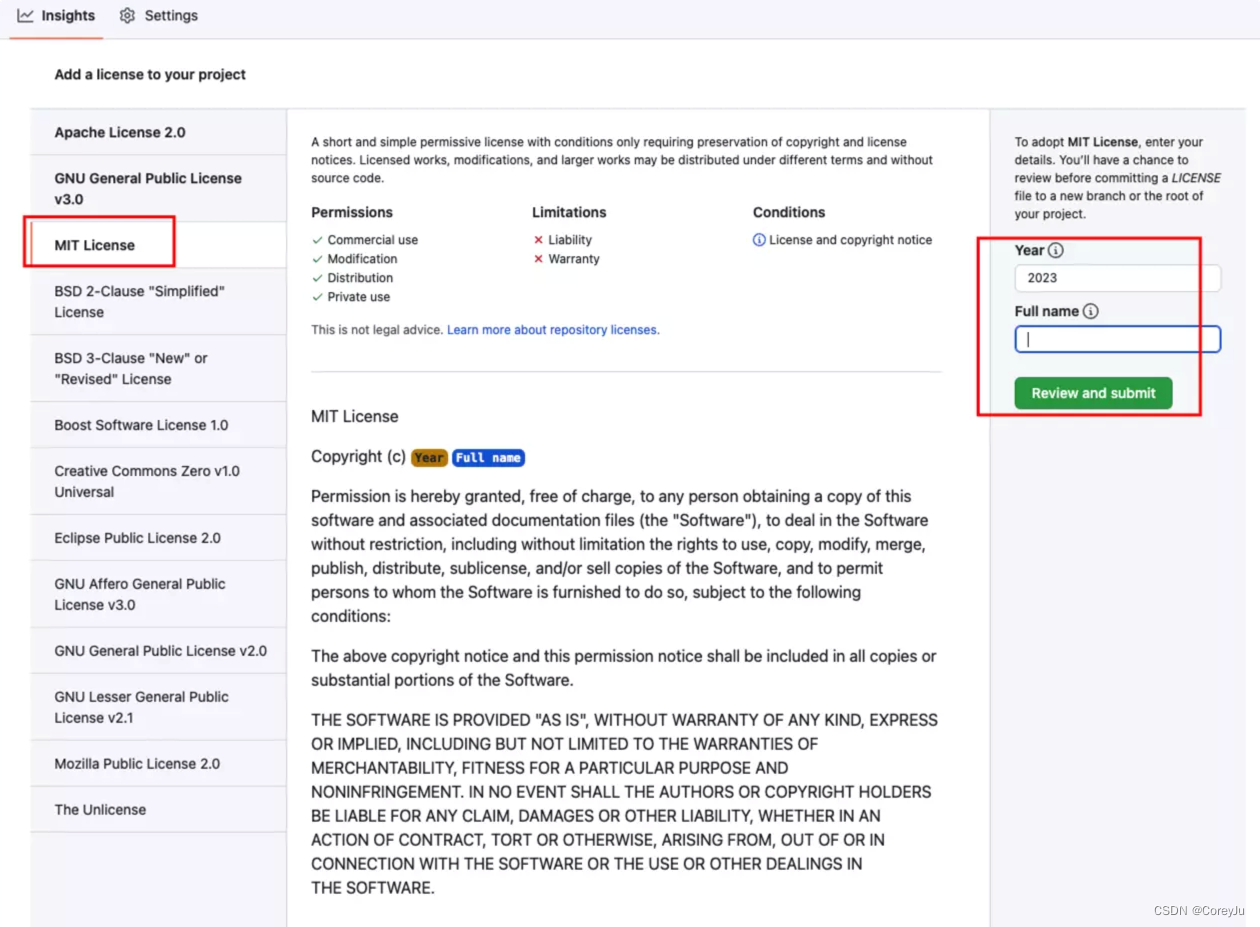Click the Full name input field
Screen dimensions: 1260x927
tap(1118, 339)
